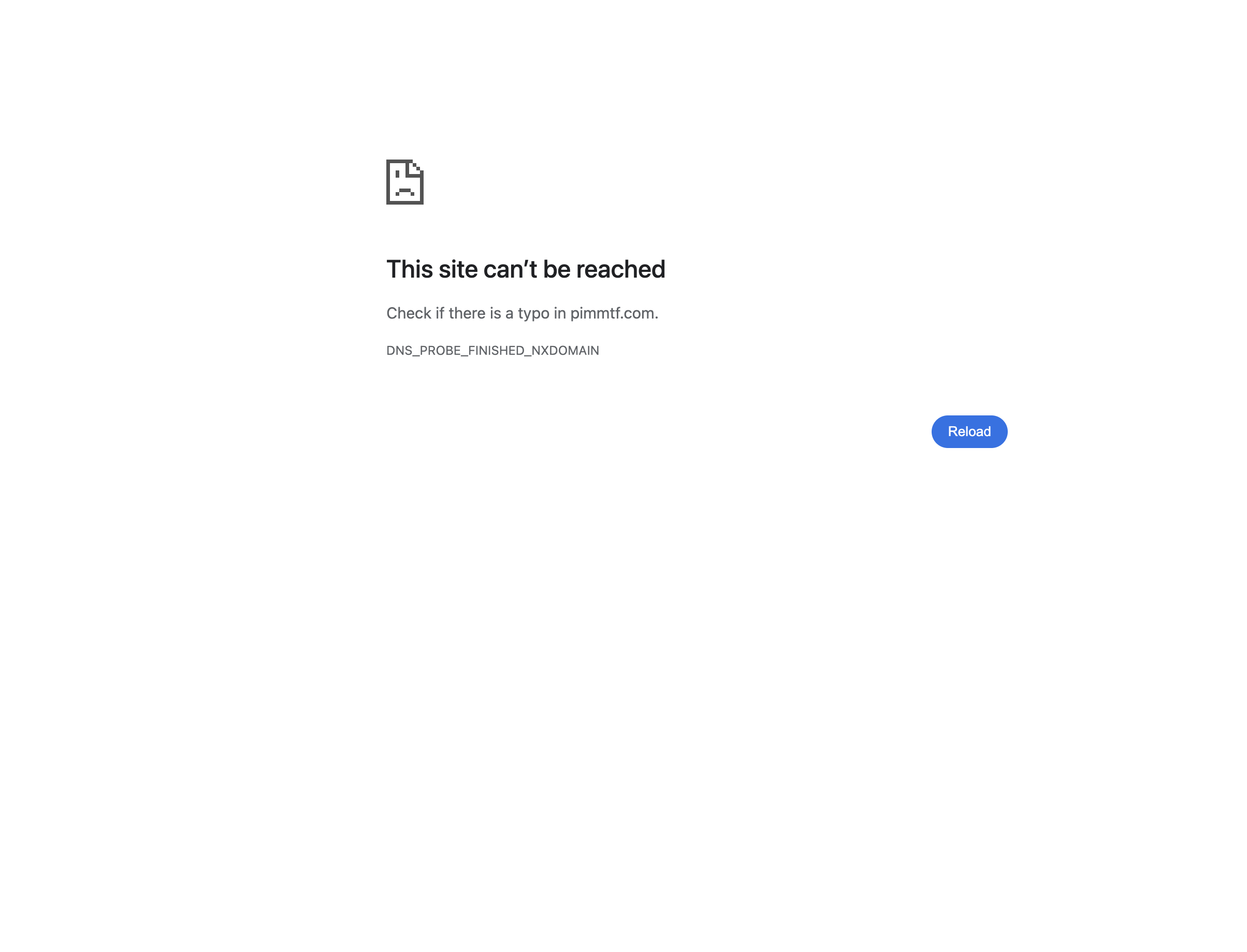Screen dimensions: 1247x952
Task: Click the word "reached" in the heading
Action: 620,269
